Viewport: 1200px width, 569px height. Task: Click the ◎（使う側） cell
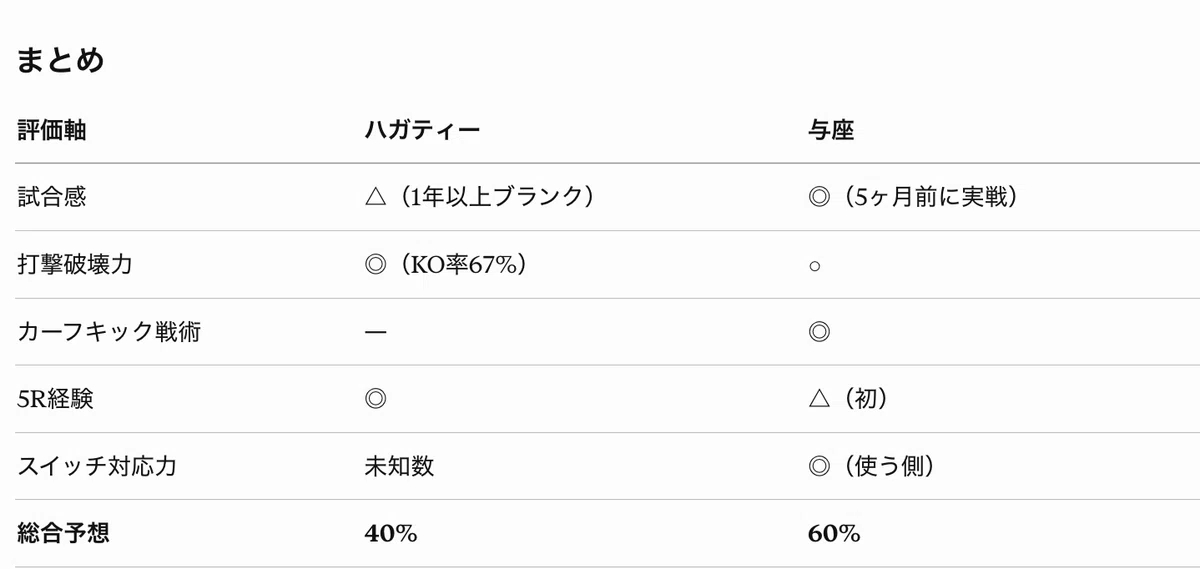point(872,466)
